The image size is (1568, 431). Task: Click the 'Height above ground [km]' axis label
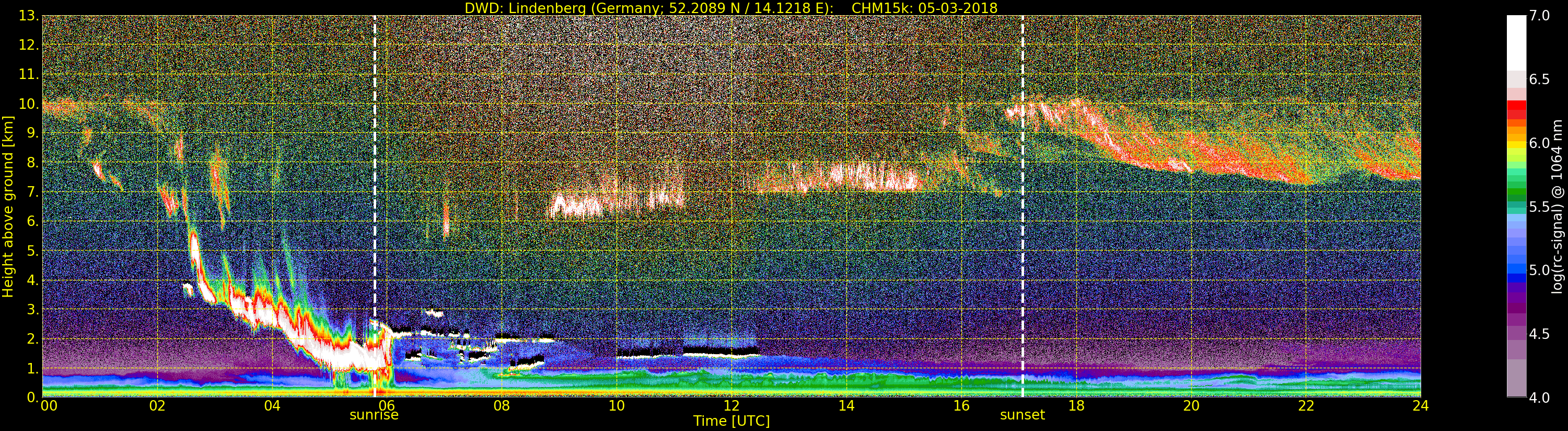(8, 206)
